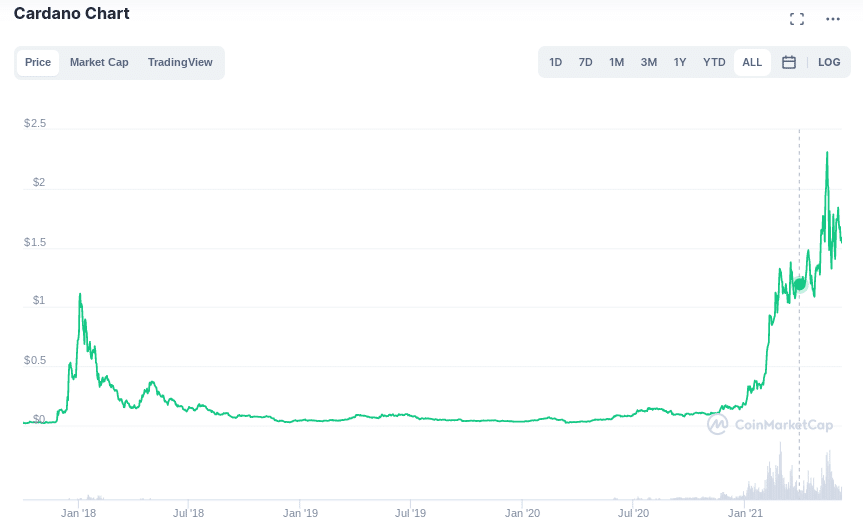This screenshot has width=863, height=525.
Task: Choose the 3M time range
Action: (649, 62)
